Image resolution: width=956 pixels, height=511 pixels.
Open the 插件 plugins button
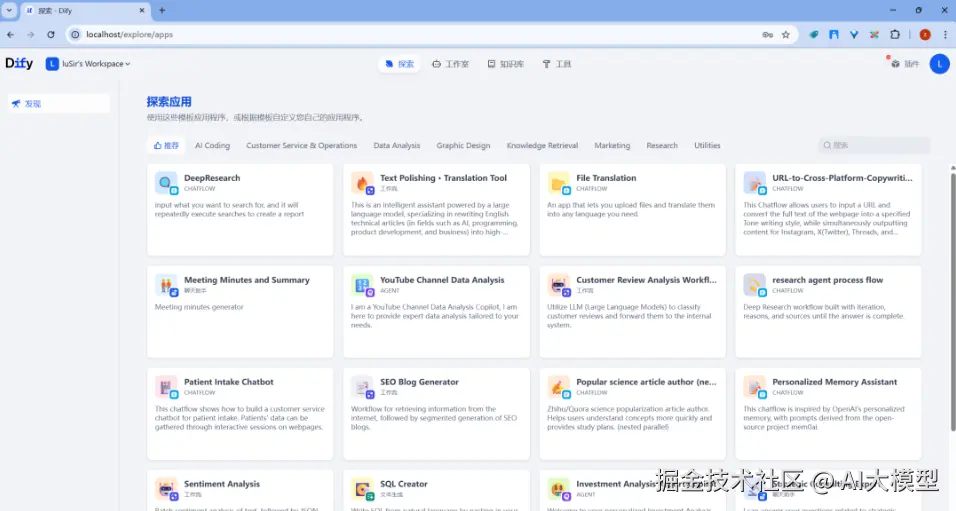tap(905, 64)
